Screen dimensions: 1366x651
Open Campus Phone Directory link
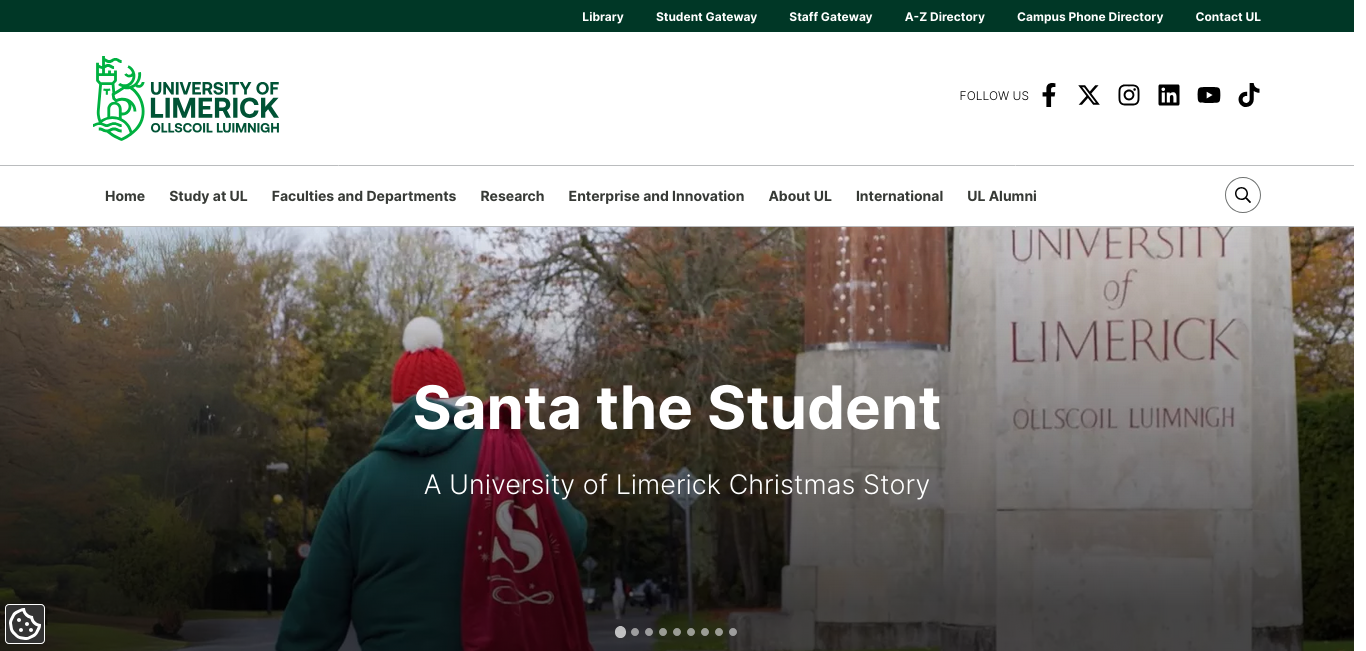(x=1090, y=16)
